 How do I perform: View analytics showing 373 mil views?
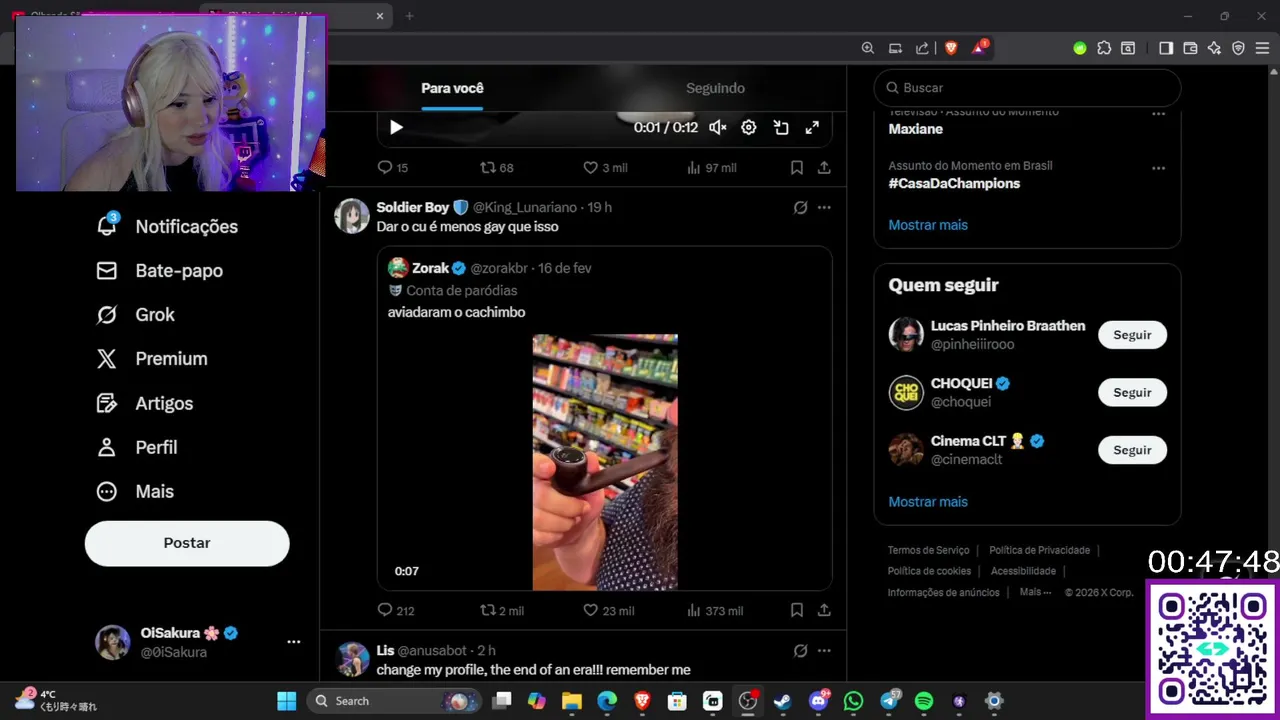pos(715,610)
